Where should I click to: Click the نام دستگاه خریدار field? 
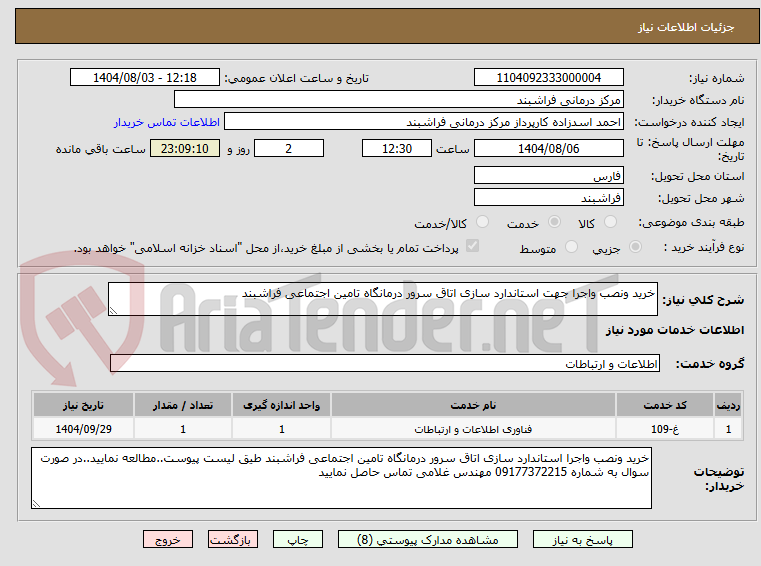point(398,100)
